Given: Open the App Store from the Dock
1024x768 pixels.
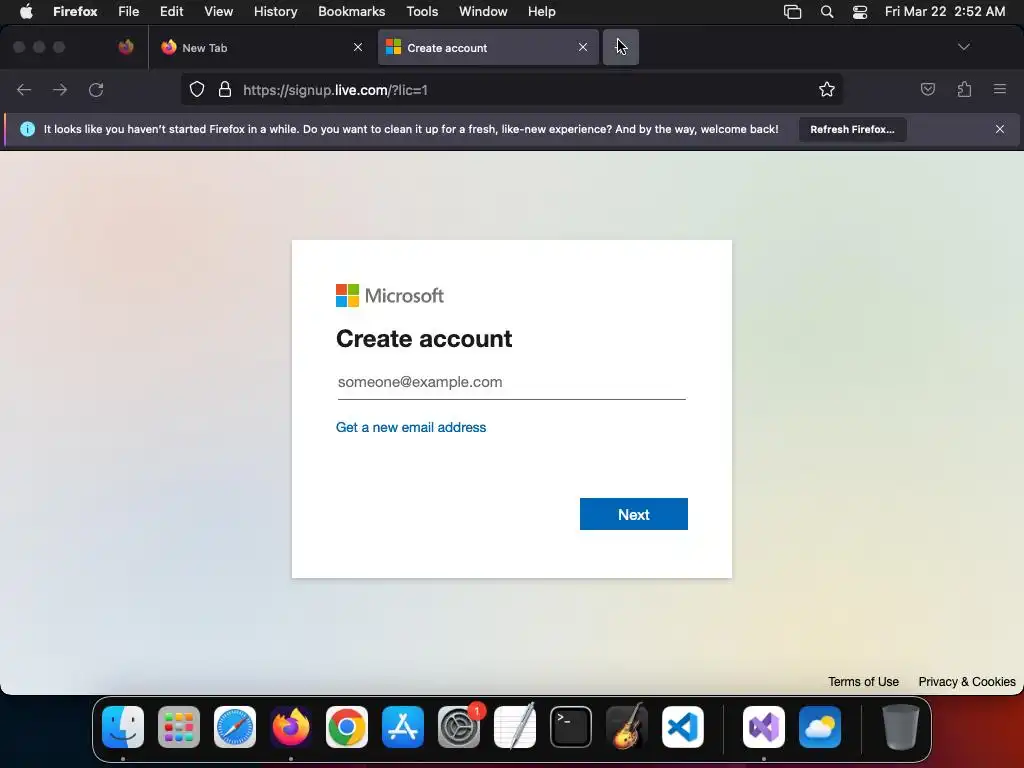Looking at the screenshot, I should (403, 727).
